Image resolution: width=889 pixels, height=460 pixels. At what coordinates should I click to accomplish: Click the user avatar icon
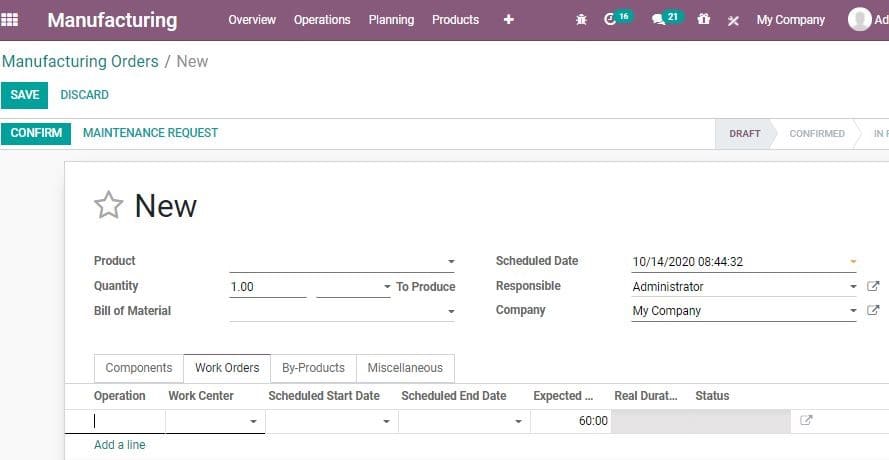click(x=859, y=19)
